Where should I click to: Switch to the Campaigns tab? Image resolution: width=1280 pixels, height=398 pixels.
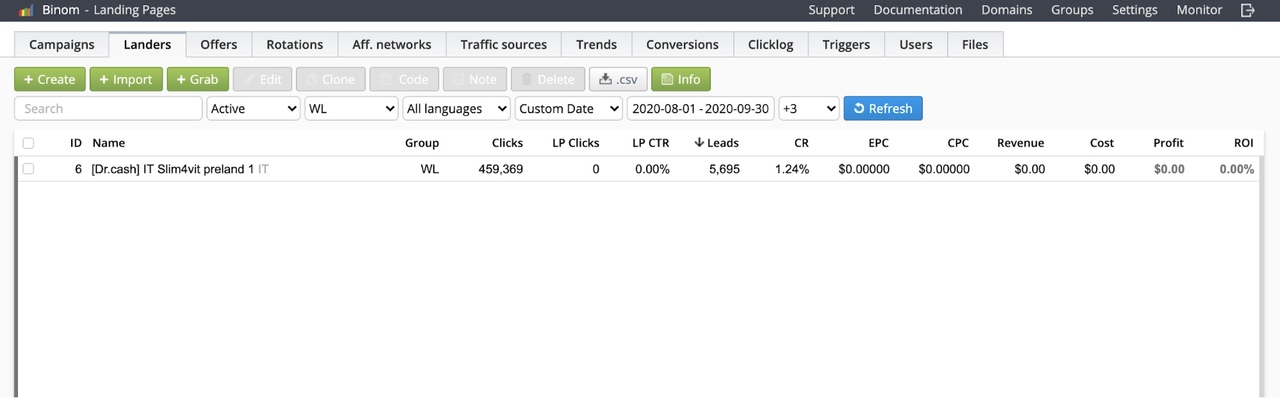coord(62,44)
